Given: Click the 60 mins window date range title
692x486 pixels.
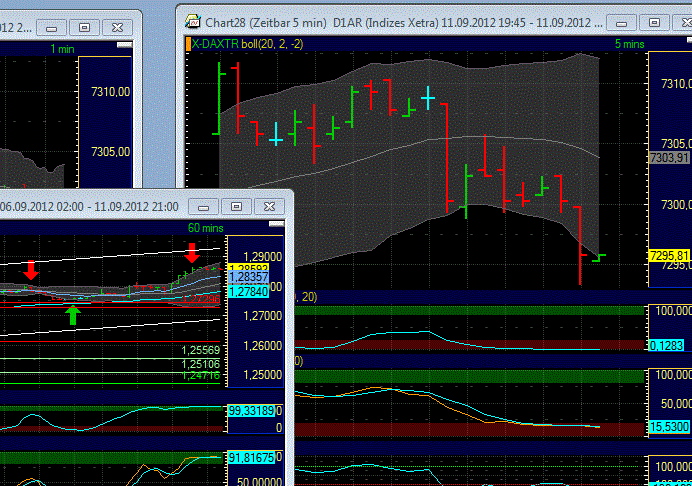Looking at the screenshot, I should [89, 207].
